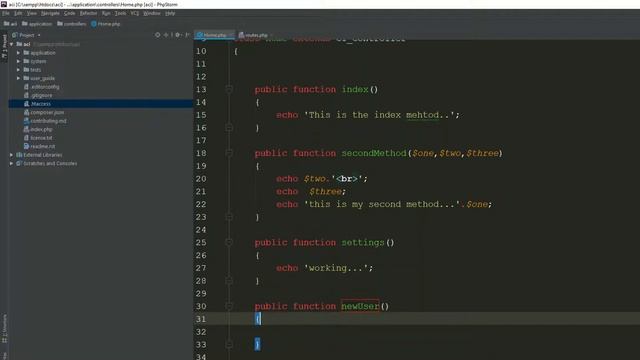Fold the settings() function at line 25
Screen dimensions: 640x360
pyautogui.click(x=229, y=242)
